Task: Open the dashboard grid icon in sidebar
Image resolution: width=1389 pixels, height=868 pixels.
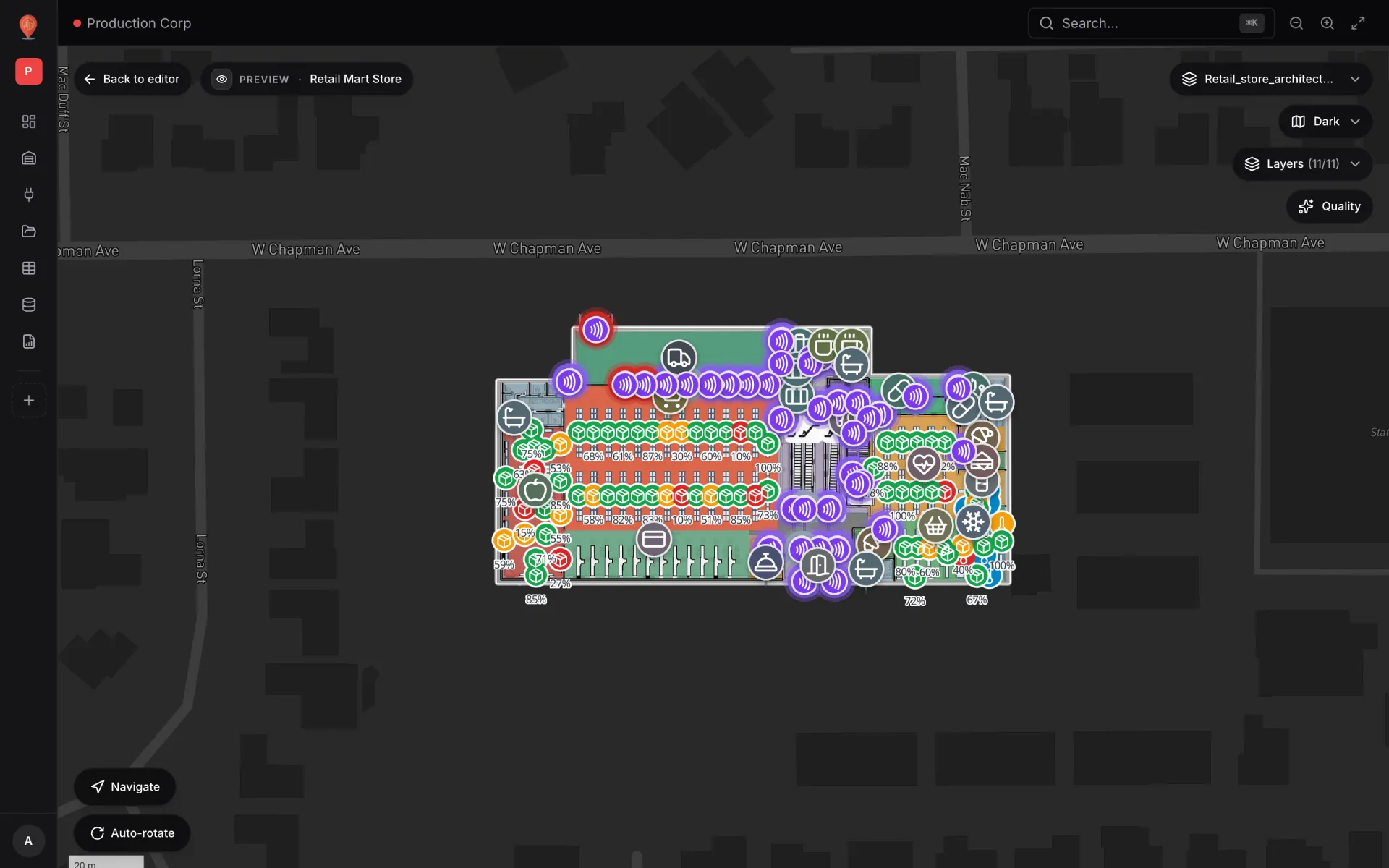Action: click(x=29, y=122)
